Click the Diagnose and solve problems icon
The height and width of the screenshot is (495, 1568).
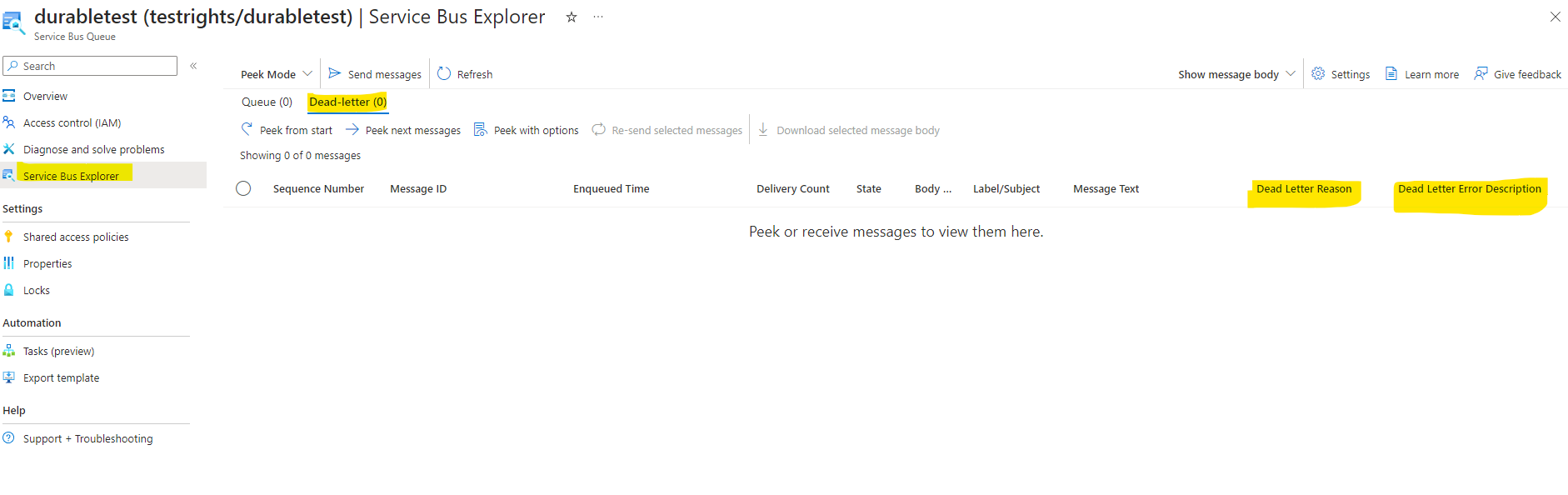(9, 149)
